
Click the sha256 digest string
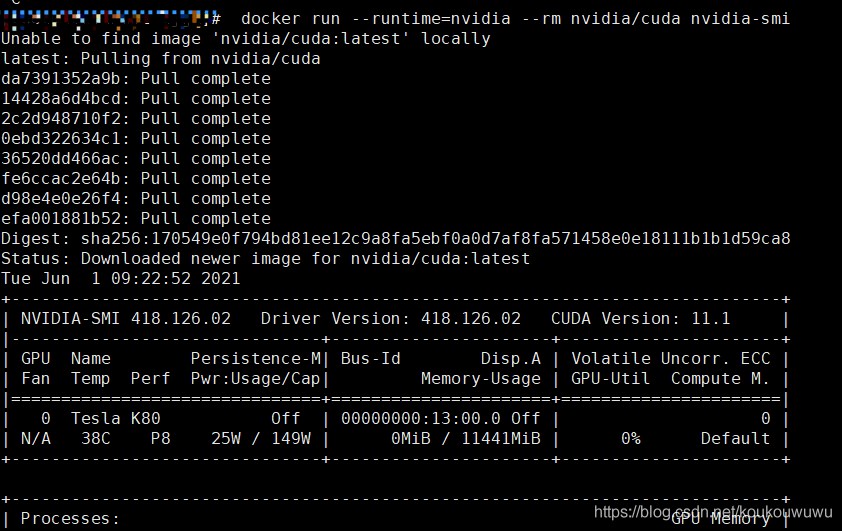[x=435, y=238]
